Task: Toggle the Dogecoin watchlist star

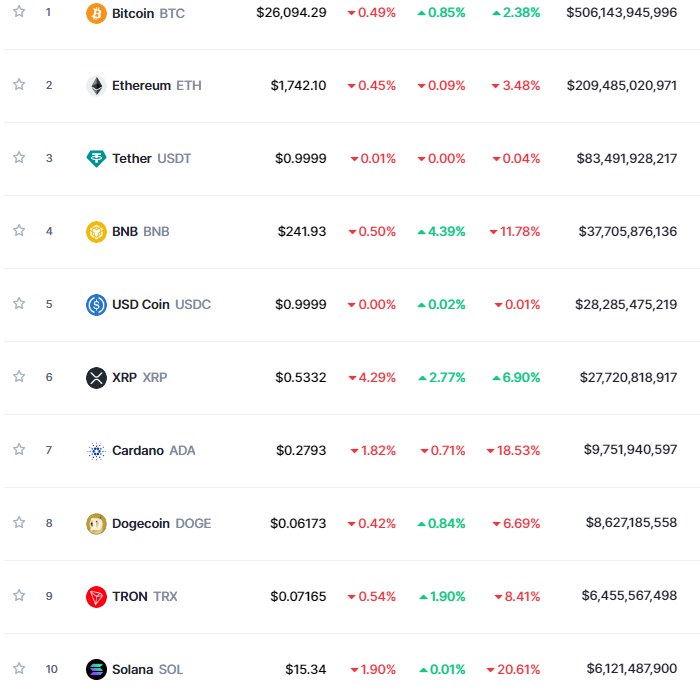Action: point(19,523)
